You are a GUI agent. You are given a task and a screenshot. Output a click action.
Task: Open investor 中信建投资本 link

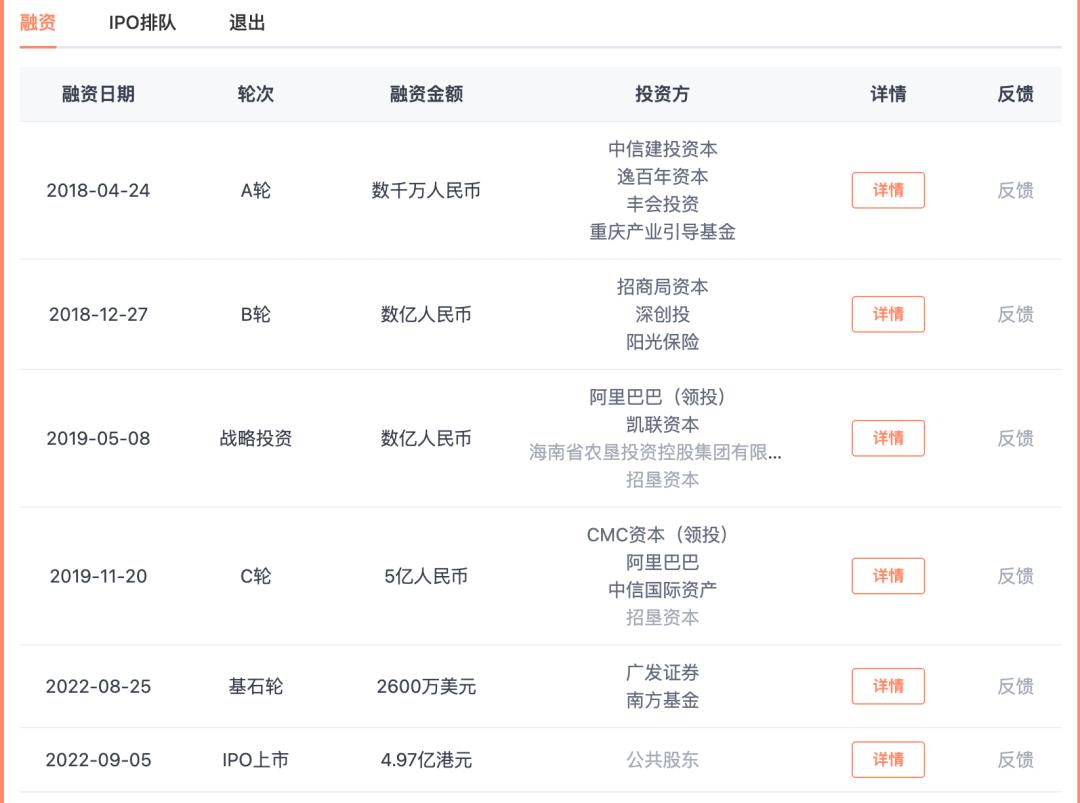(x=662, y=149)
